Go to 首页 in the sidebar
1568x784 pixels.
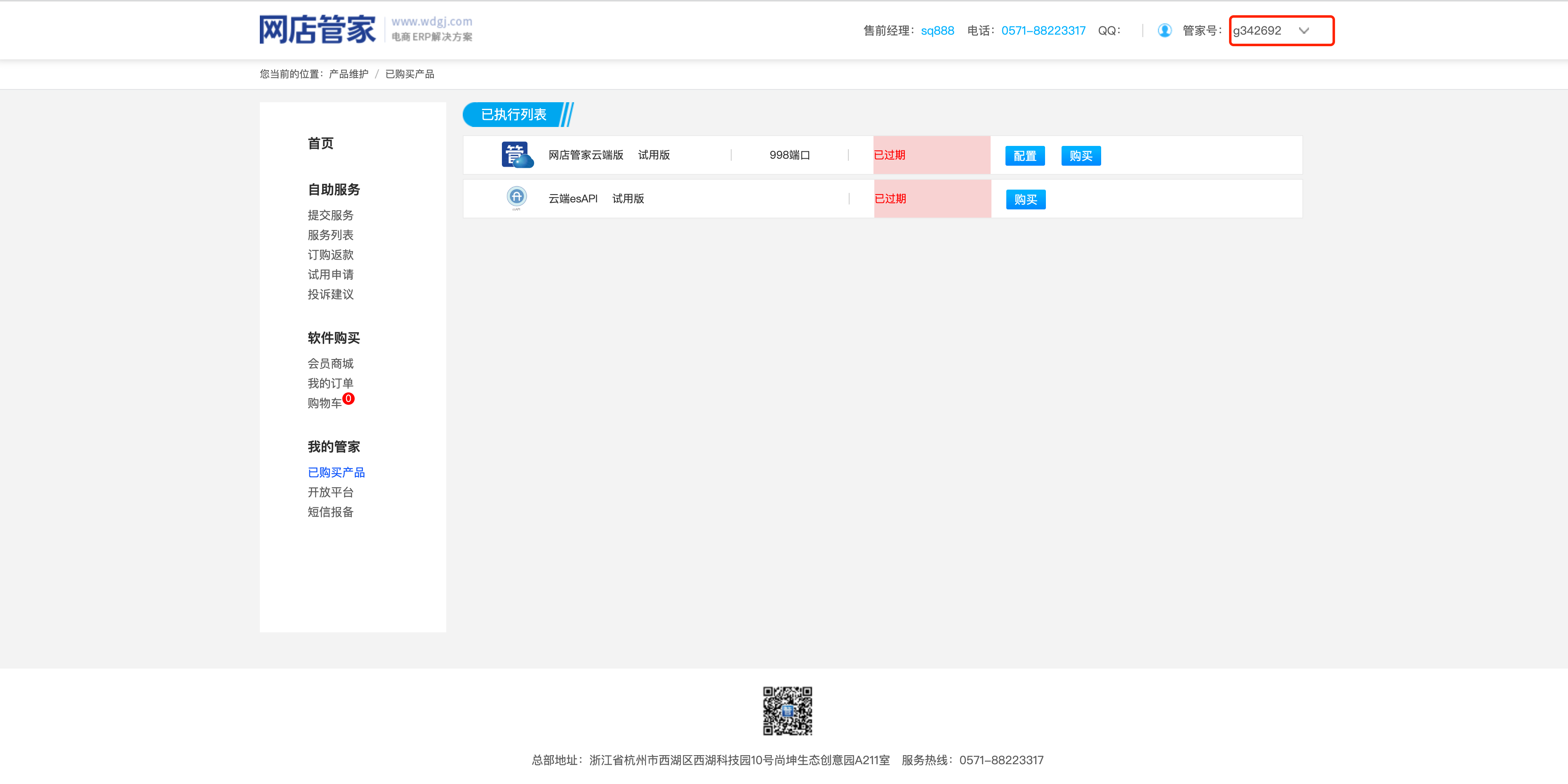[x=320, y=143]
